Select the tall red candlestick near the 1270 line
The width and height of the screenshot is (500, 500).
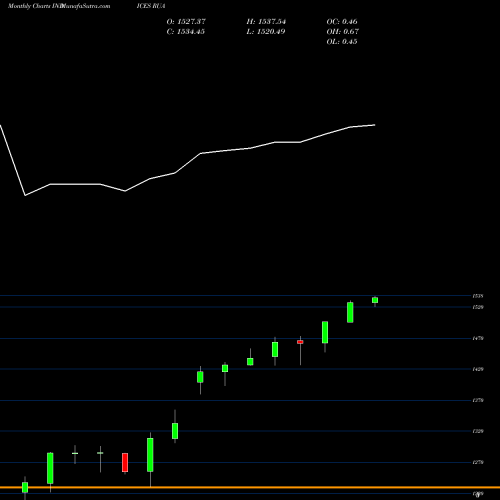(x=125, y=462)
